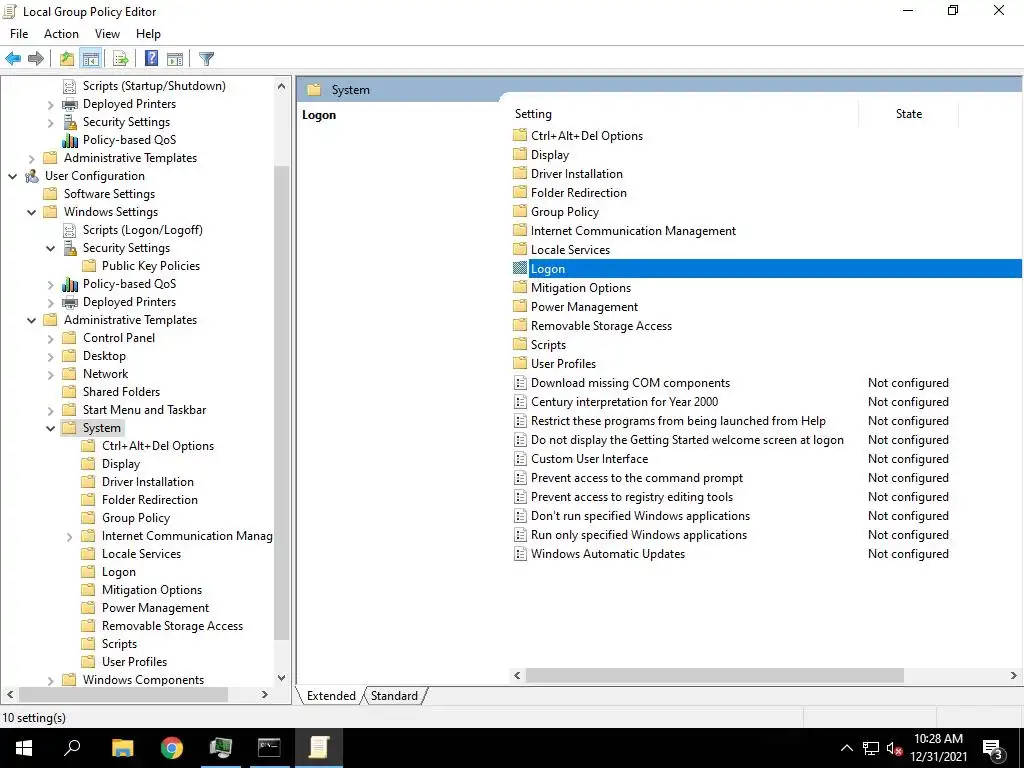Expand the Control Panel tree node
1024x768 pixels.
[50, 338]
